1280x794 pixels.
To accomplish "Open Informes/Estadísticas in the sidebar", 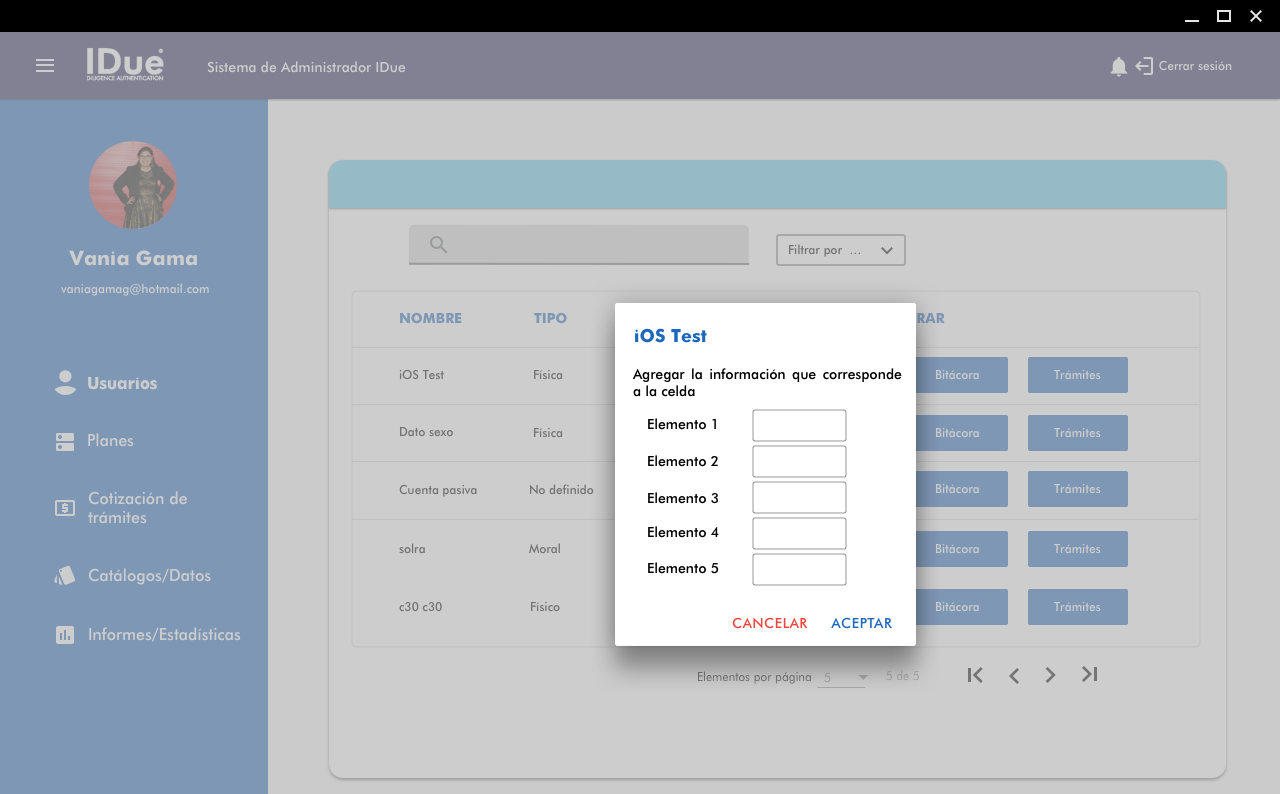I will click(164, 635).
